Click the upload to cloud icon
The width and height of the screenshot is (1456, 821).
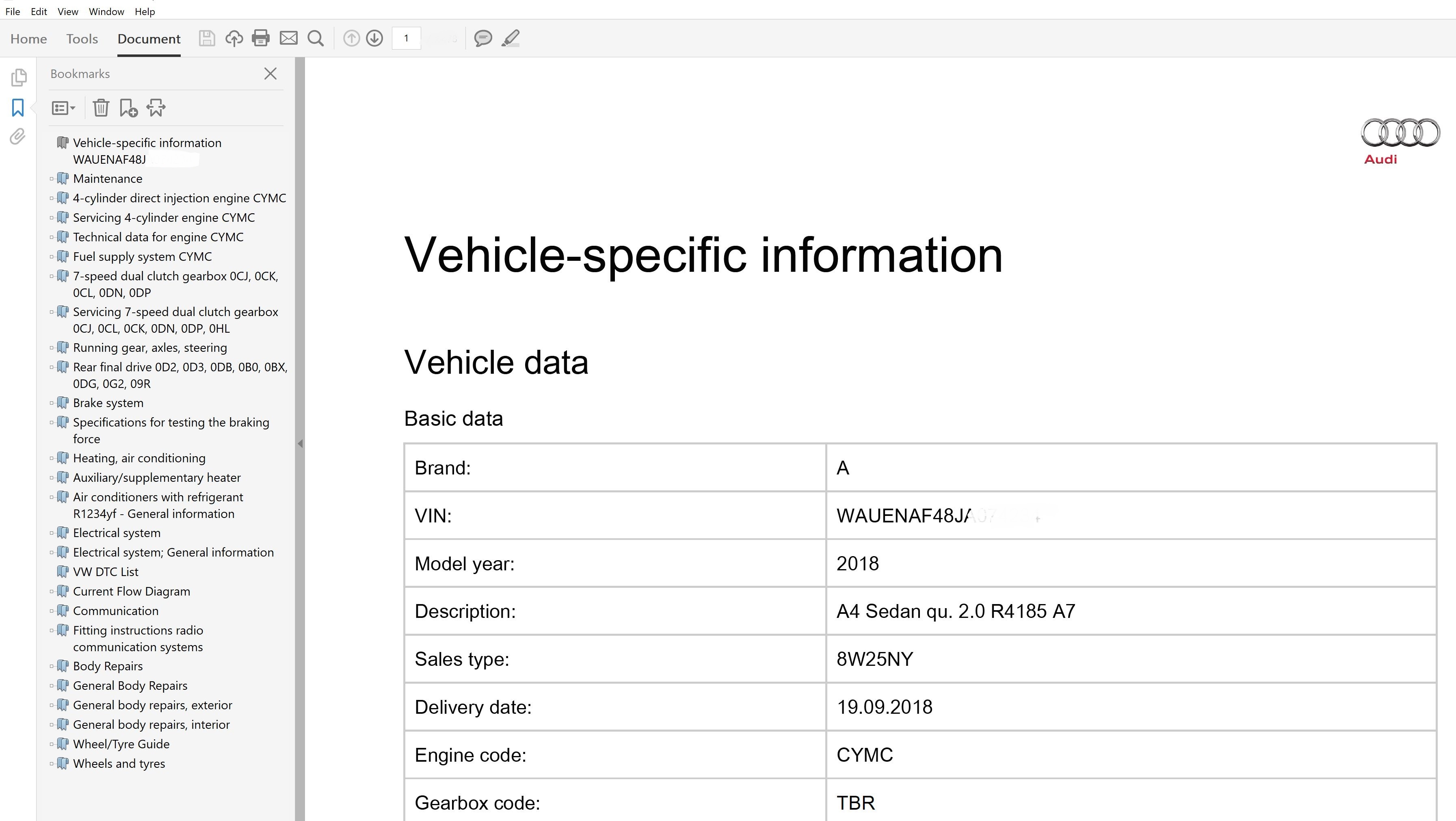click(x=234, y=39)
